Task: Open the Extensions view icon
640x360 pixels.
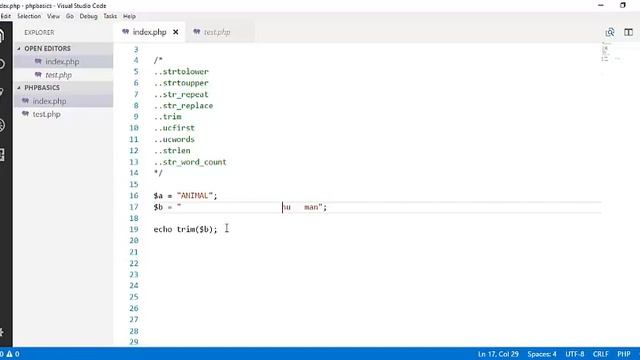Action: [x=2, y=155]
